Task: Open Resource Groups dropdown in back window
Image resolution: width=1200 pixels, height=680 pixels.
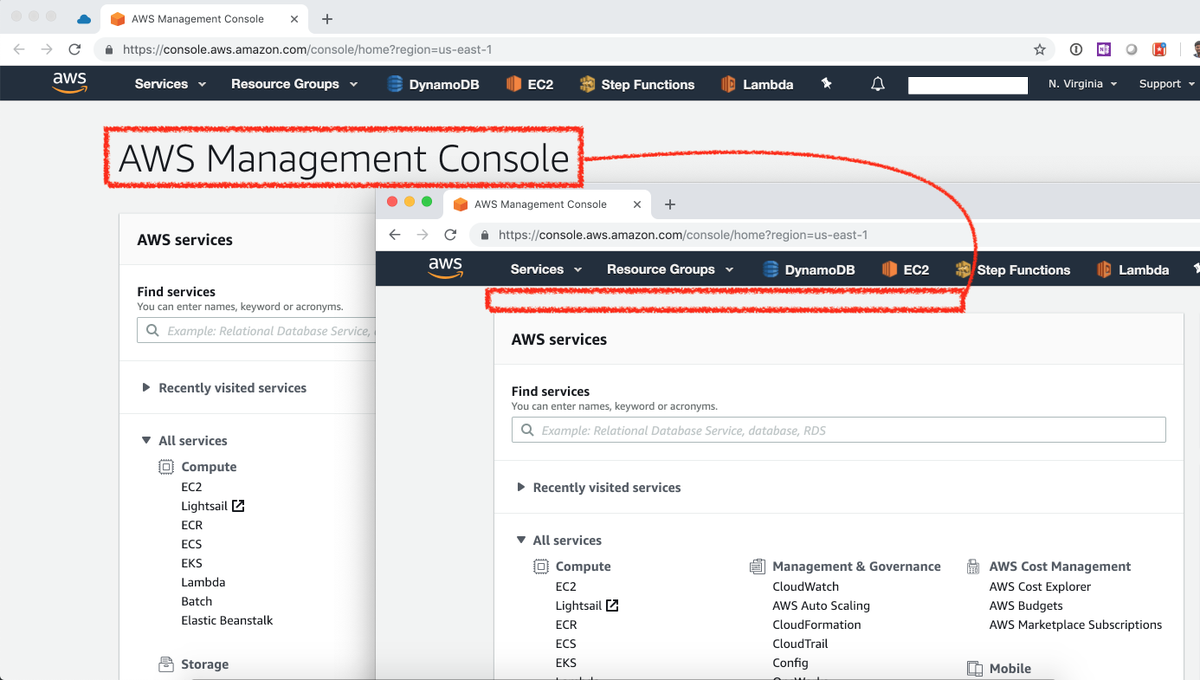Action: pos(294,84)
